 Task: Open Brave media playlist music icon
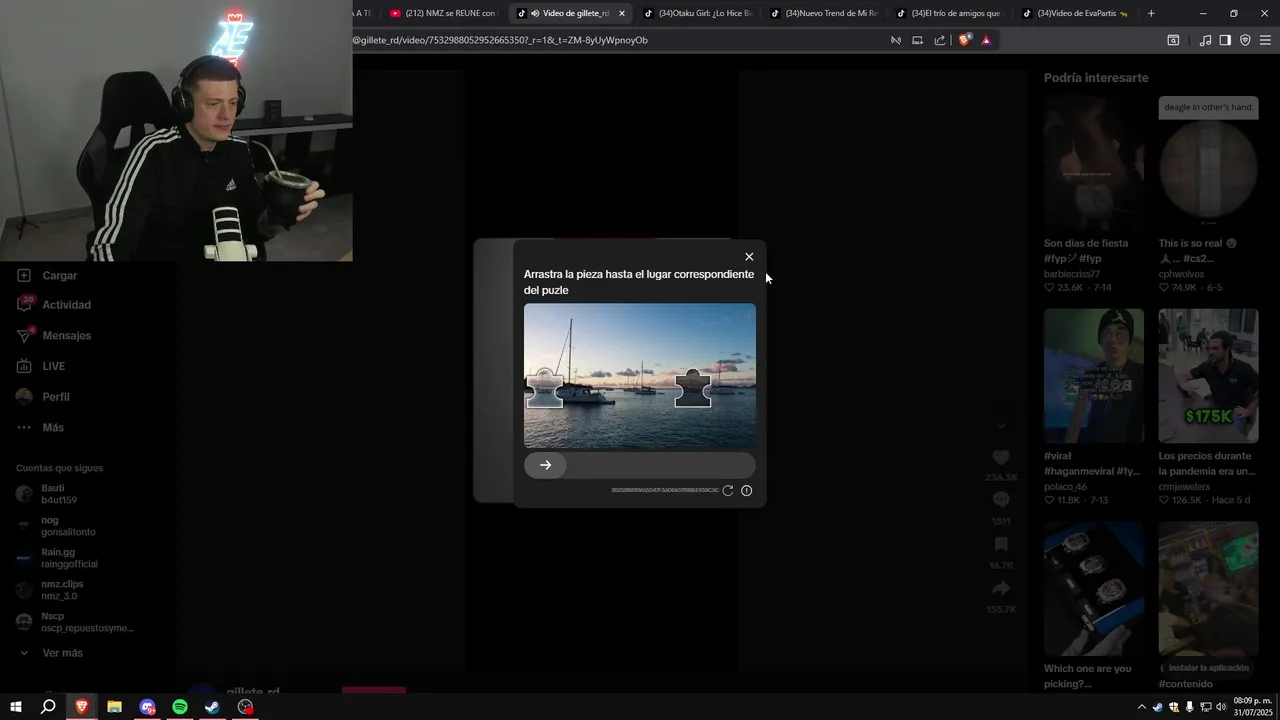tap(1204, 40)
